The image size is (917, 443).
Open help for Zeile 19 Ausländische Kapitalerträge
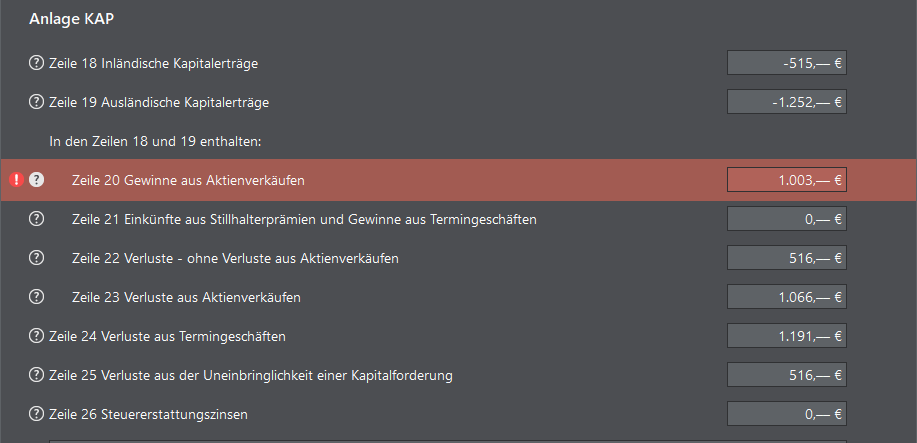click(37, 102)
